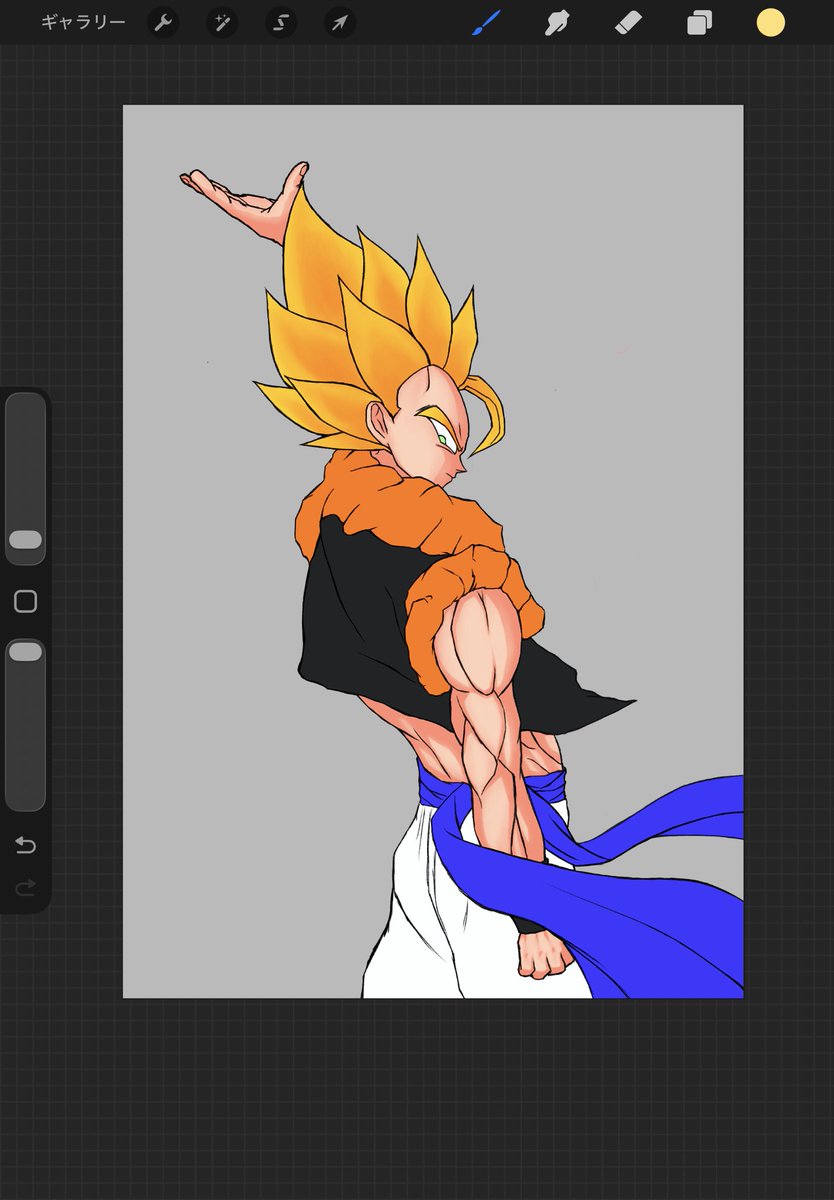Viewport: 834px width, 1200px height.
Task: Select the Brush paint tool
Action: coord(486,22)
